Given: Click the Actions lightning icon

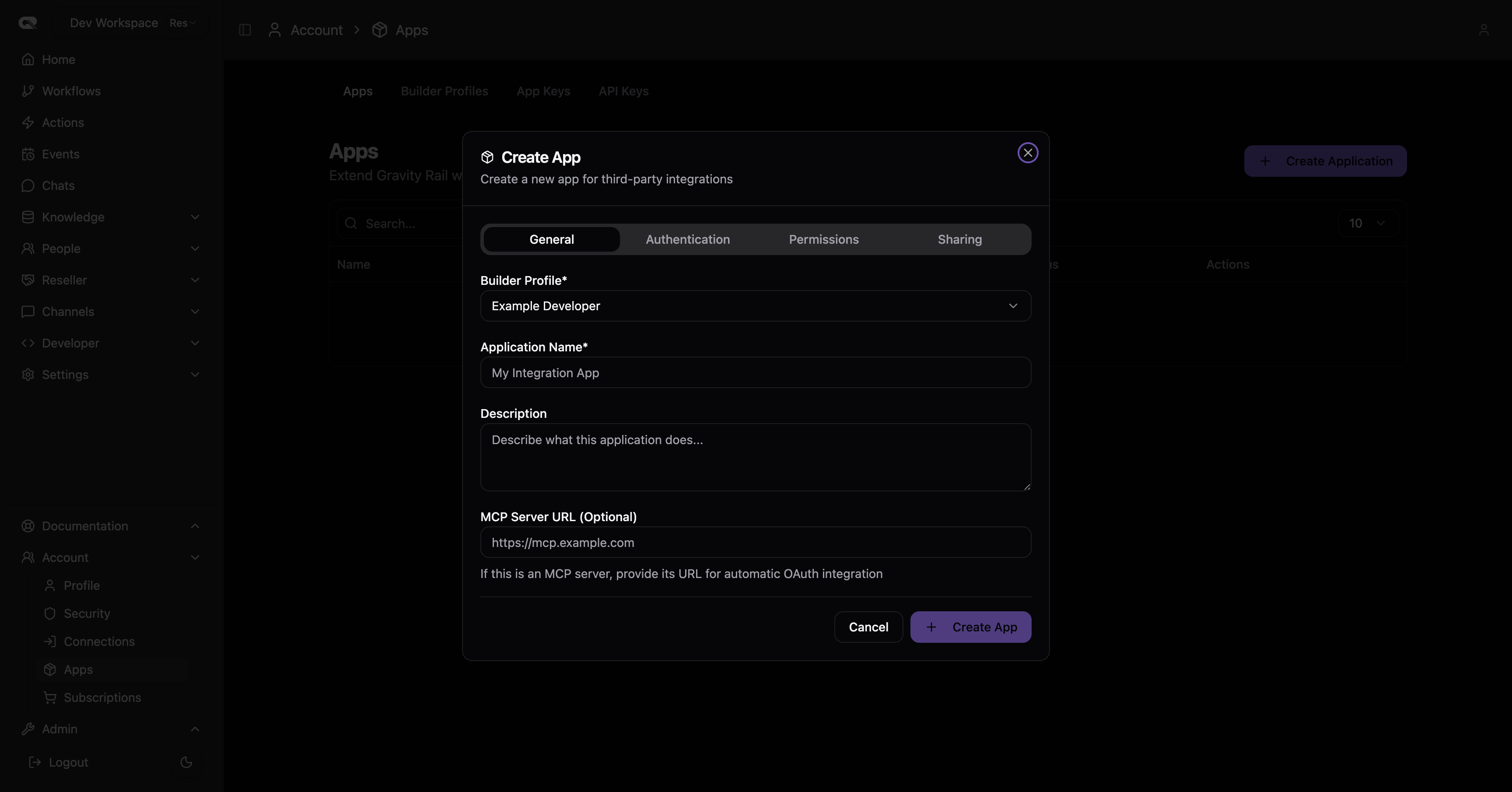Looking at the screenshot, I should [28, 123].
